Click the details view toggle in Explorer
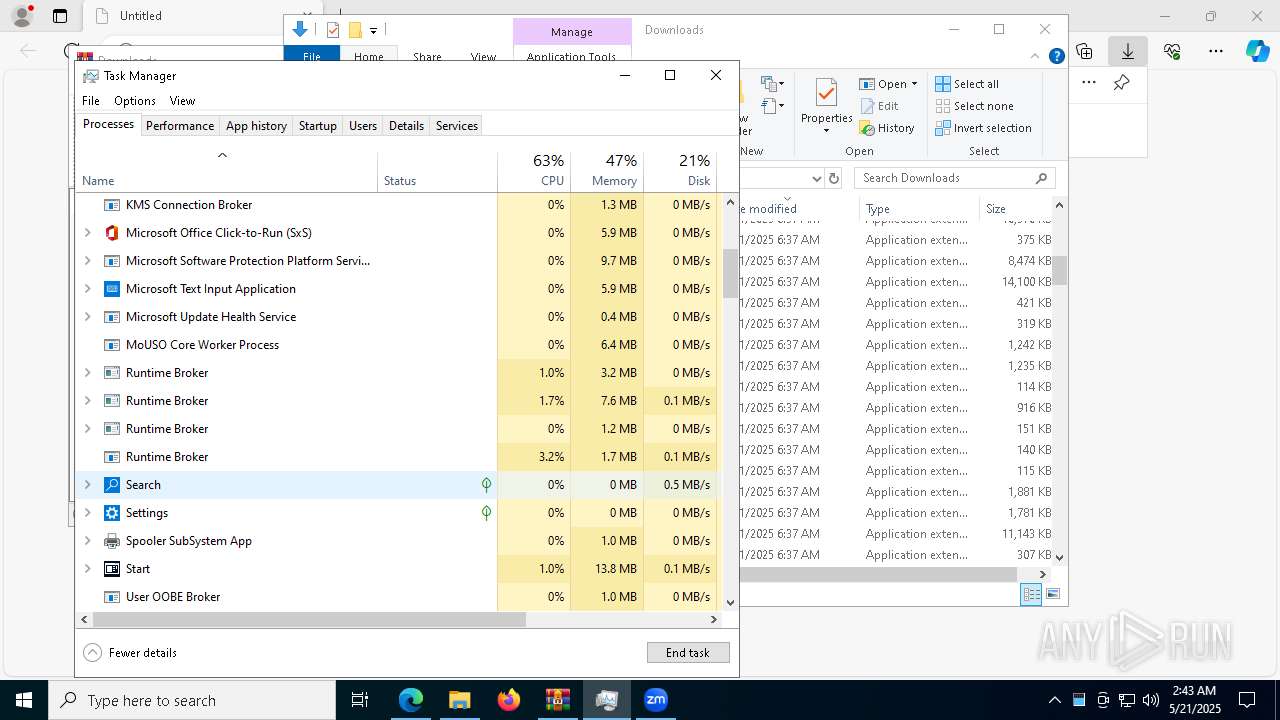 point(1031,594)
